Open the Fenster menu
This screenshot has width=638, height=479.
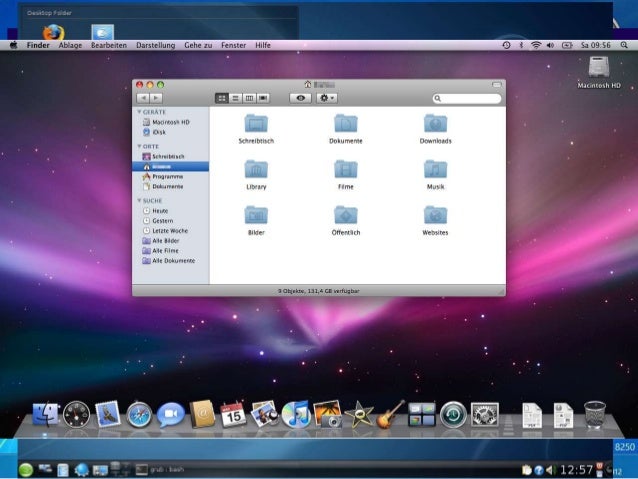pyautogui.click(x=234, y=45)
